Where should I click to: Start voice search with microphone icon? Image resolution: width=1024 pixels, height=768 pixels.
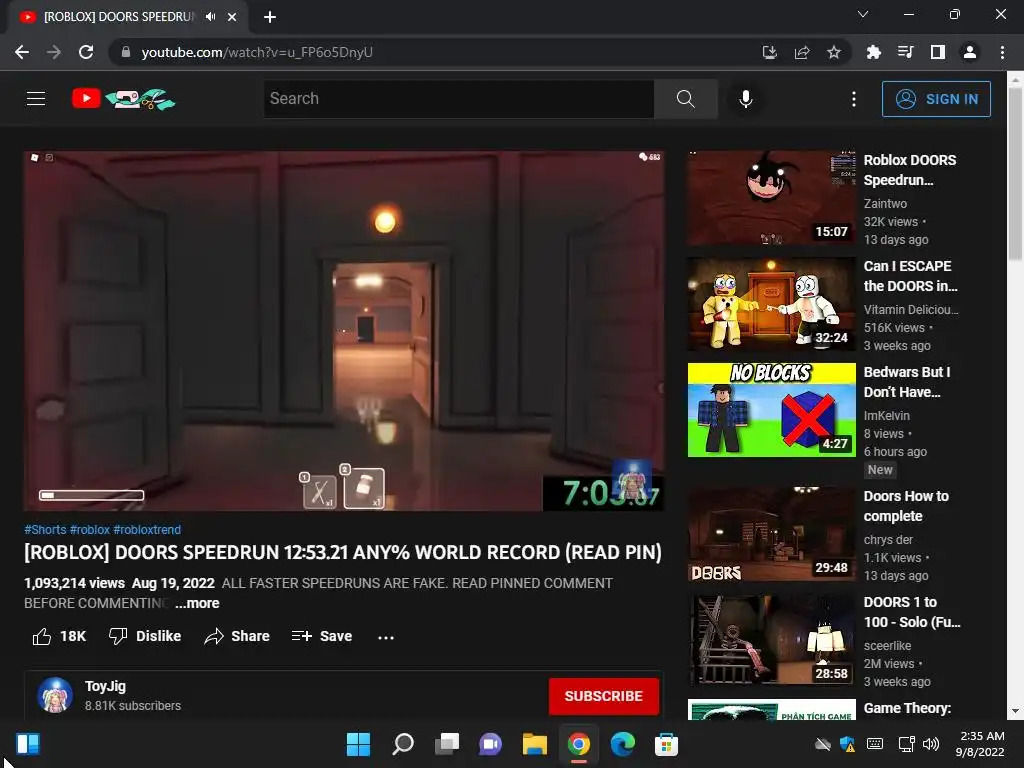click(746, 99)
